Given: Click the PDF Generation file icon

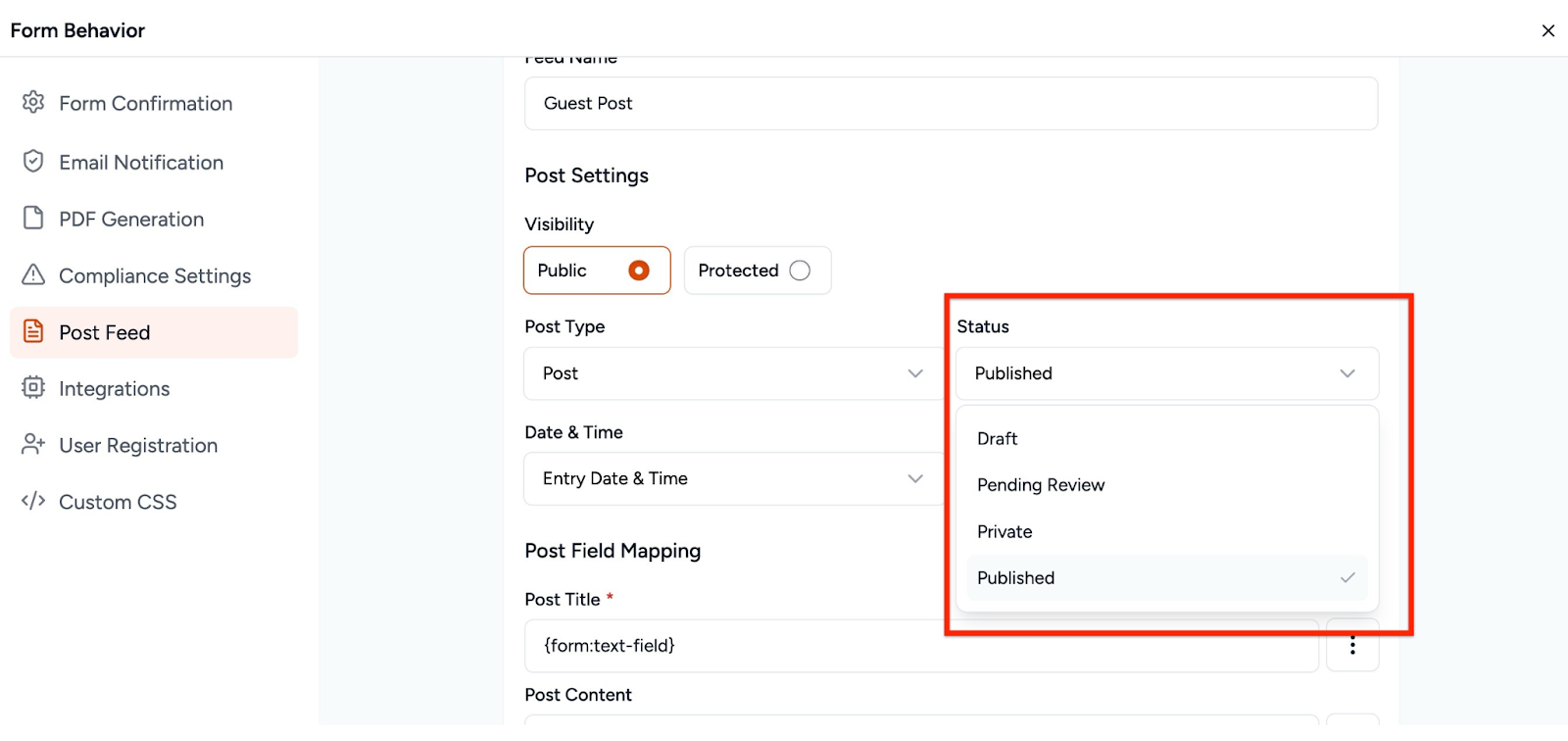Looking at the screenshot, I should click(x=33, y=219).
